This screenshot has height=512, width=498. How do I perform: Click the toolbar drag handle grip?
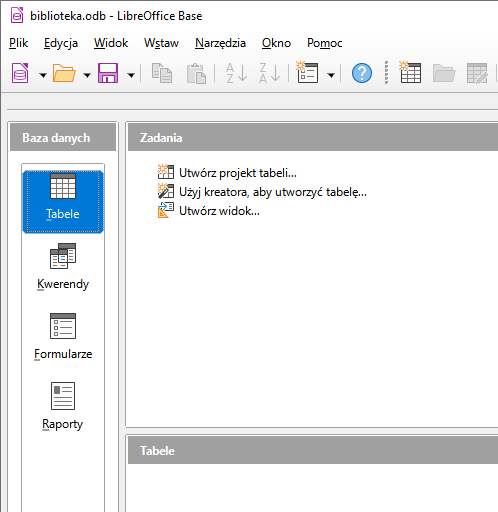point(386,73)
